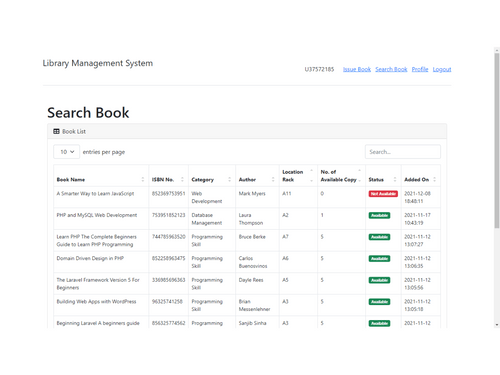
Task: Expand the entries per page dropdown
Action: coord(67,152)
